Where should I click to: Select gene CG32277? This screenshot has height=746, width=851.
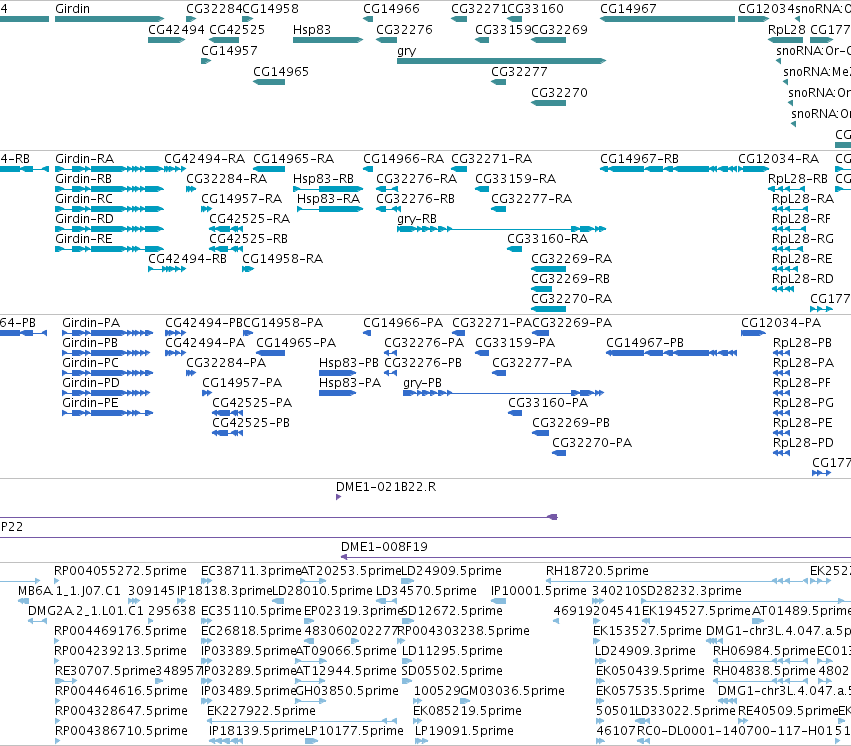(499, 82)
